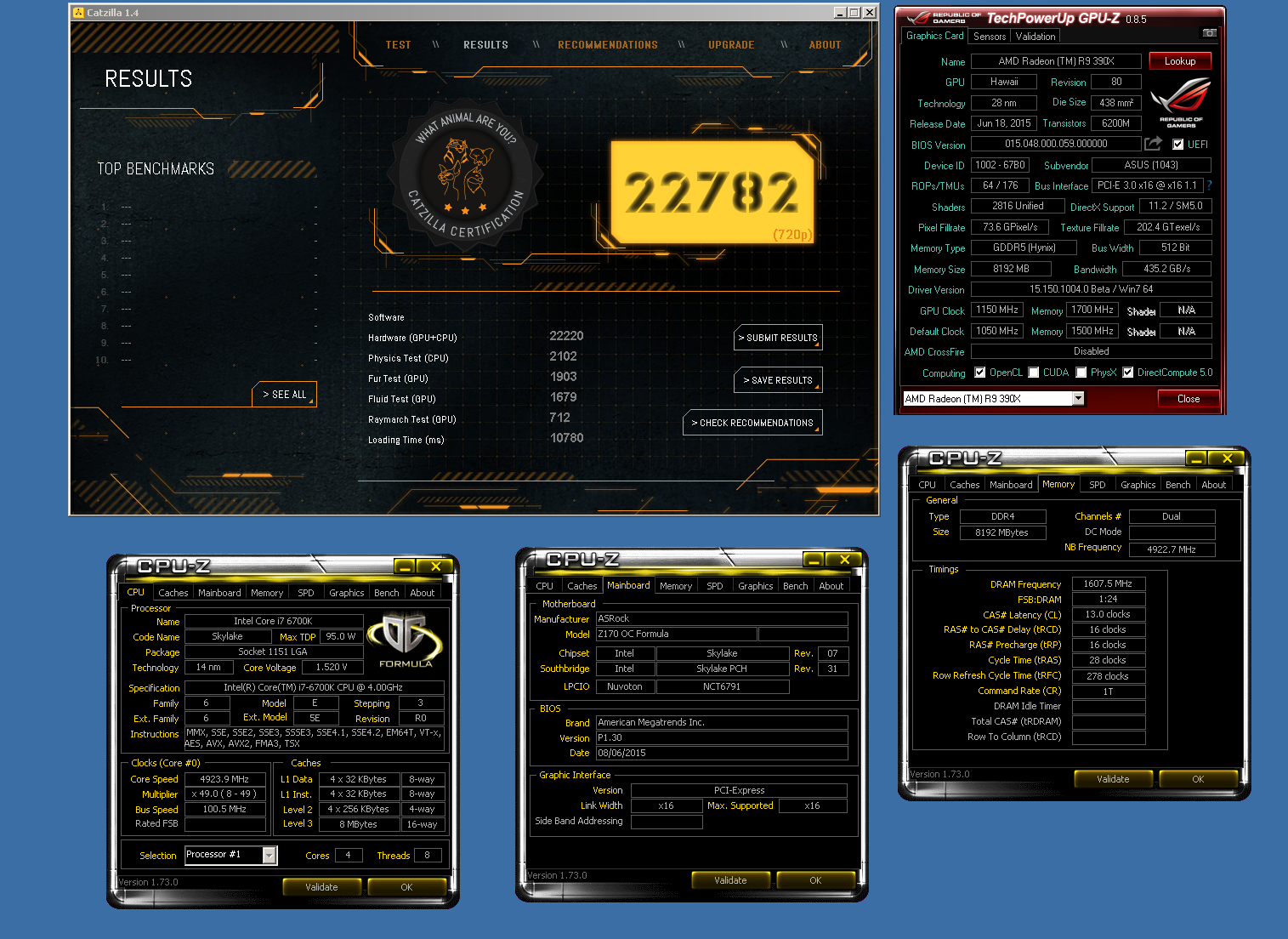Open SPD tab in CPU-Z Mainboard window
Image resolution: width=1288 pixels, height=939 pixels.
[715, 586]
